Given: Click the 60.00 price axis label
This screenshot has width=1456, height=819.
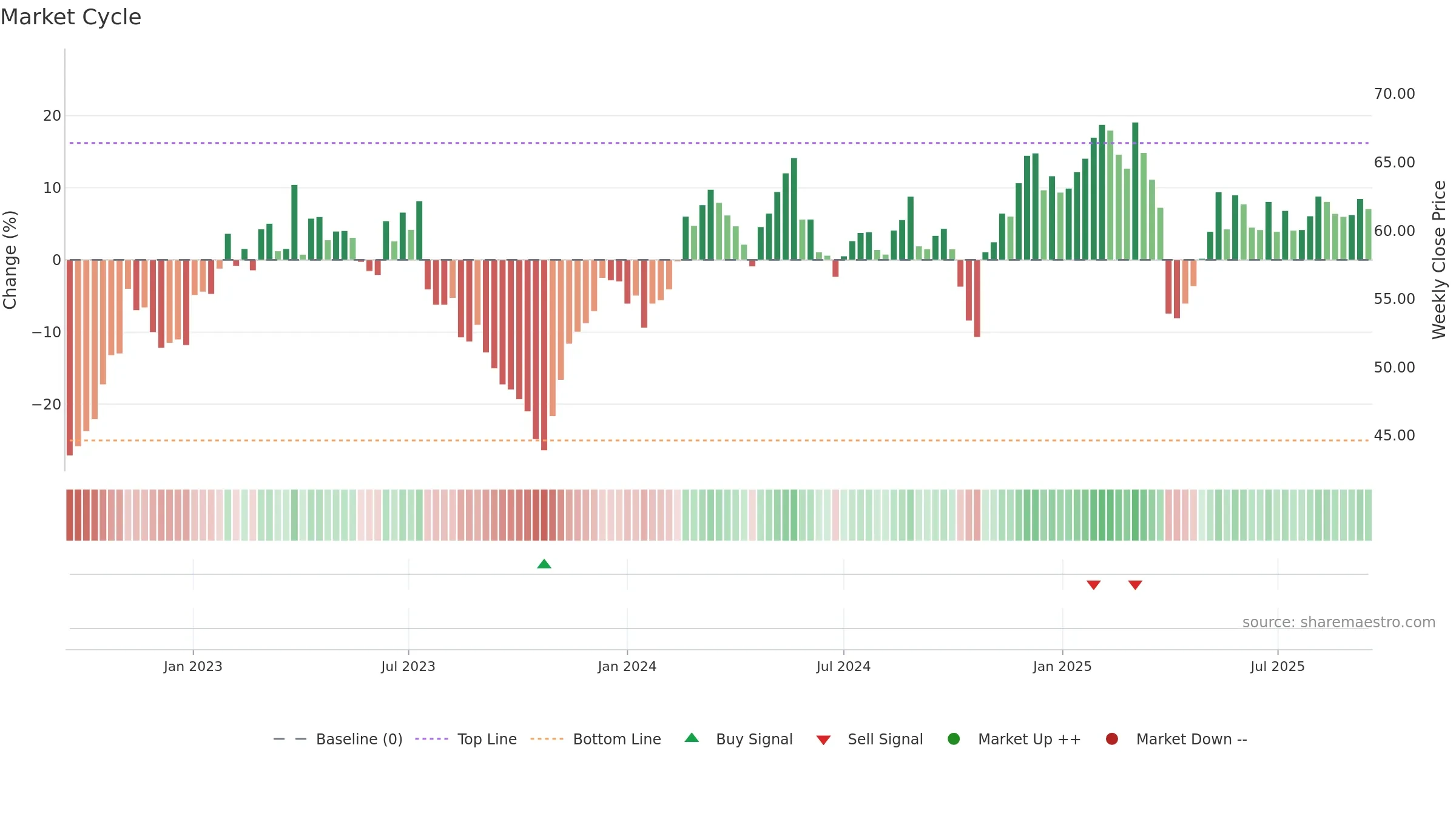Looking at the screenshot, I should [1394, 231].
